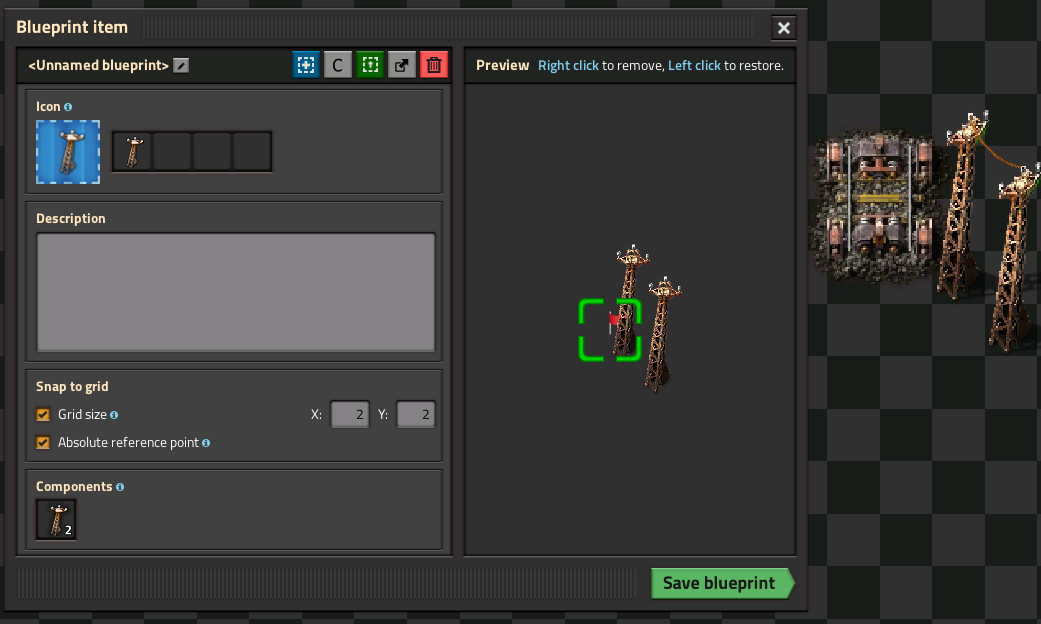Click the pencil icon to rename blueprint
The image size is (1041, 624).
(180, 66)
